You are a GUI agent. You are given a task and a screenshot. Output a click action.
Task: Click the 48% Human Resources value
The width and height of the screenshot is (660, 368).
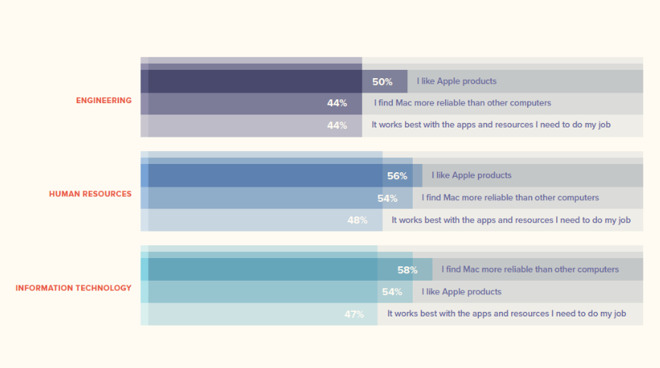point(357,220)
